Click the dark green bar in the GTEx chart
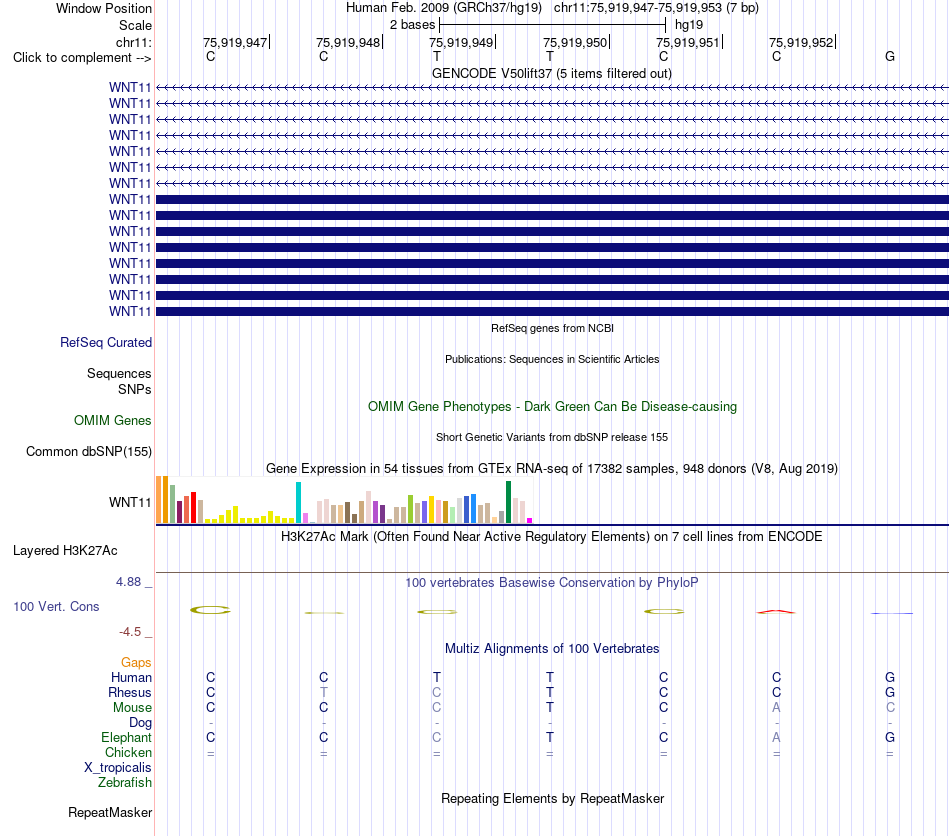950x836 pixels. coord(508,502)
